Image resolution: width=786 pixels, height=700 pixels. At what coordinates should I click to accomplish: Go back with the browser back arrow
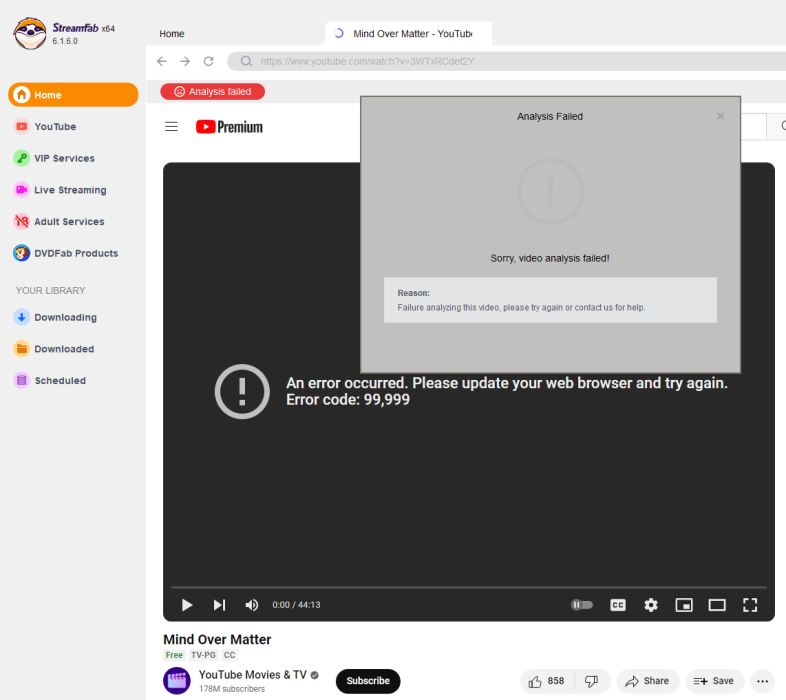click(x=161, y=61)
